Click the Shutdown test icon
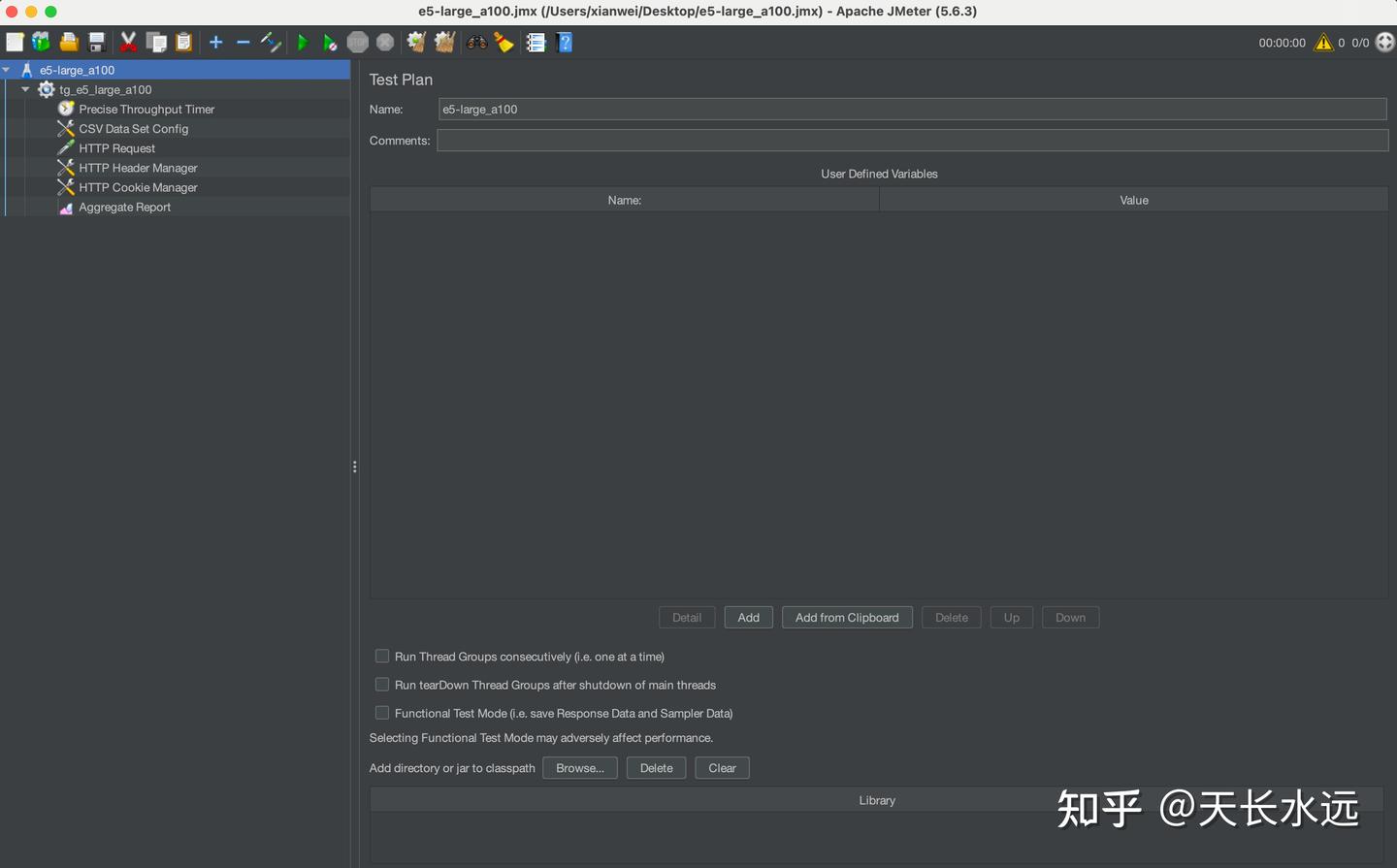Image resolution: width=1397 pixels, height=868 pixels. tap(385, 42)
